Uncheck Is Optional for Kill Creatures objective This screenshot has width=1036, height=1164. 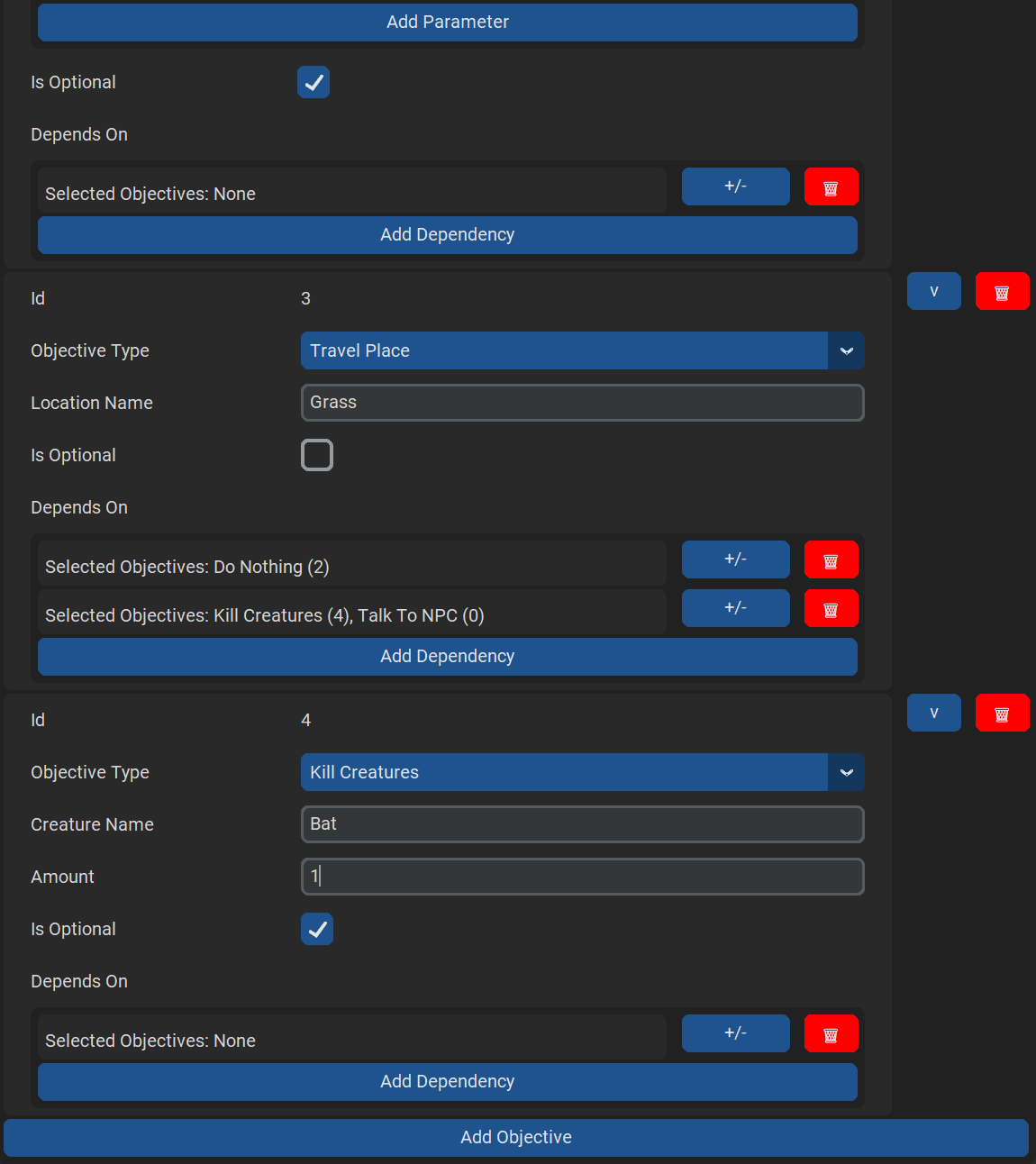tap(317, 929)
